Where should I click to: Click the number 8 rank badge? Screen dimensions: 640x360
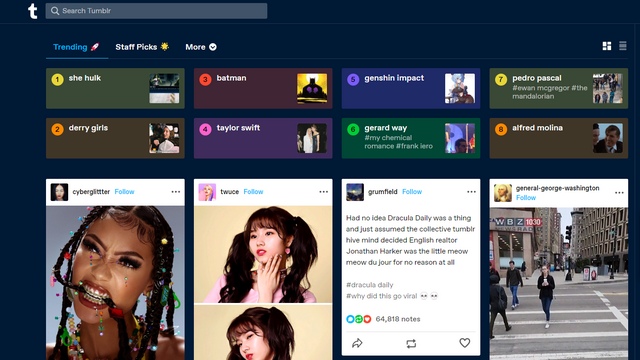coord(501,129)
